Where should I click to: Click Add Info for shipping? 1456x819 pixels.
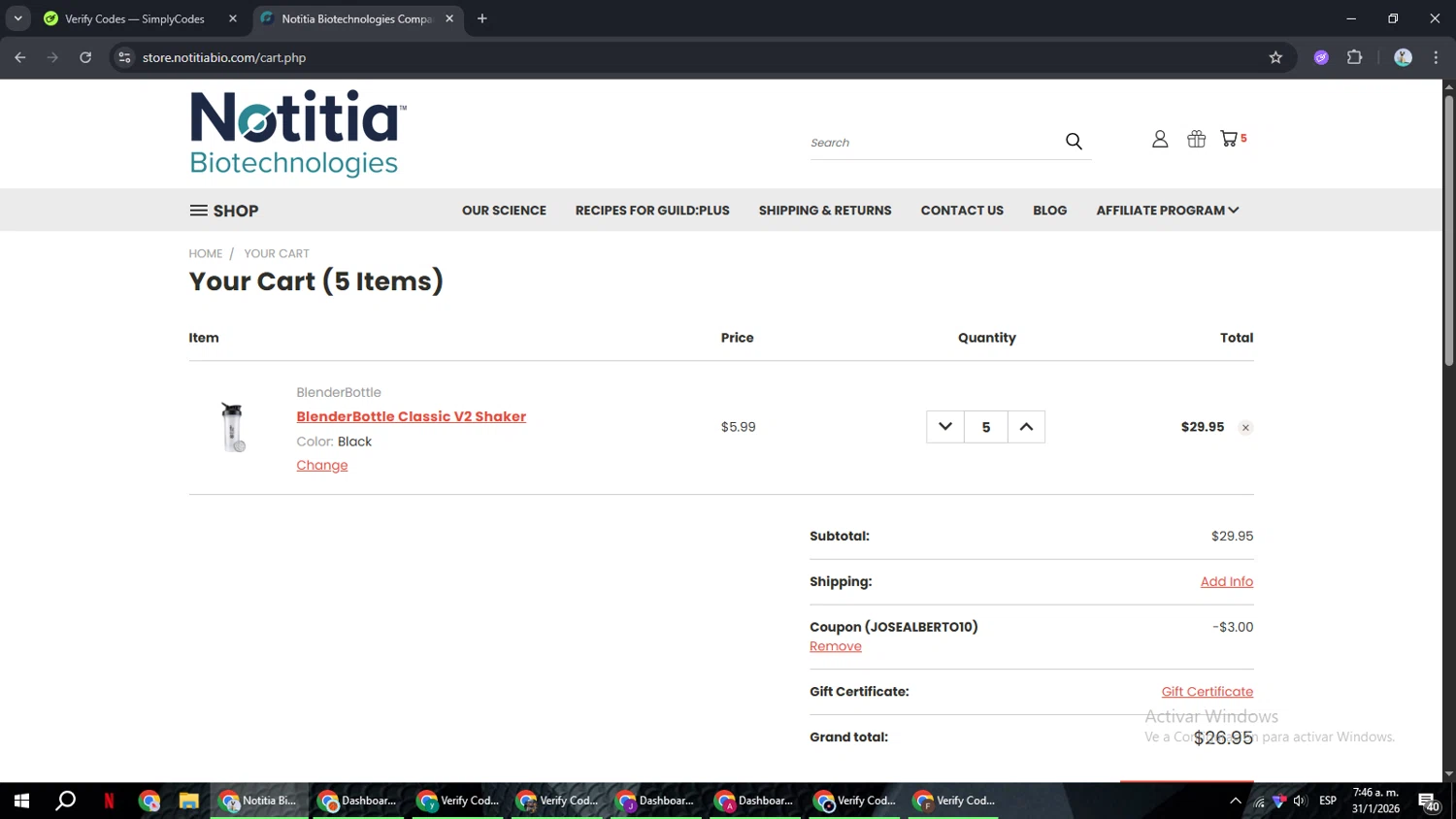1227,581
